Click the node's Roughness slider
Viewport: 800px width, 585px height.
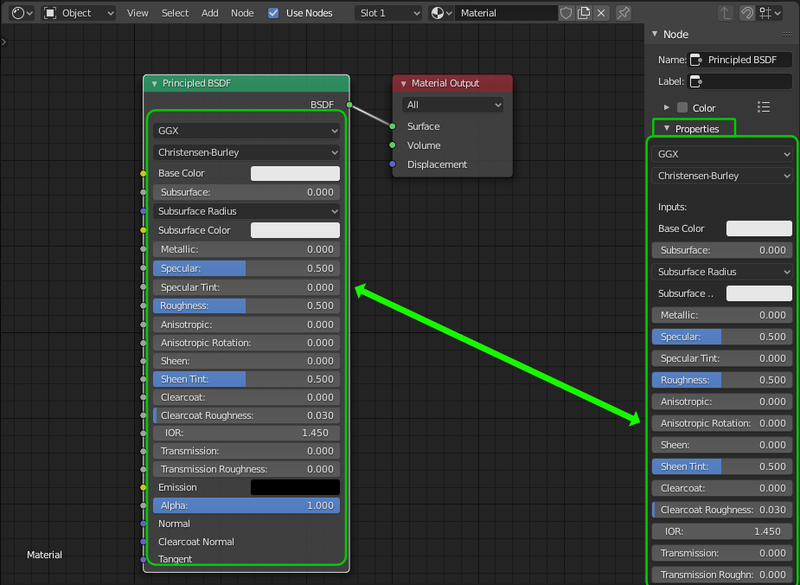click(x=247, y=306)
